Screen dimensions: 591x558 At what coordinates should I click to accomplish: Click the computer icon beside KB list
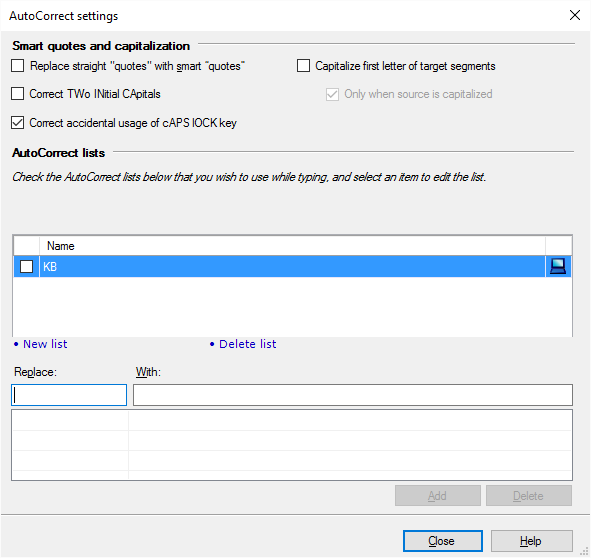coord(558,266)
